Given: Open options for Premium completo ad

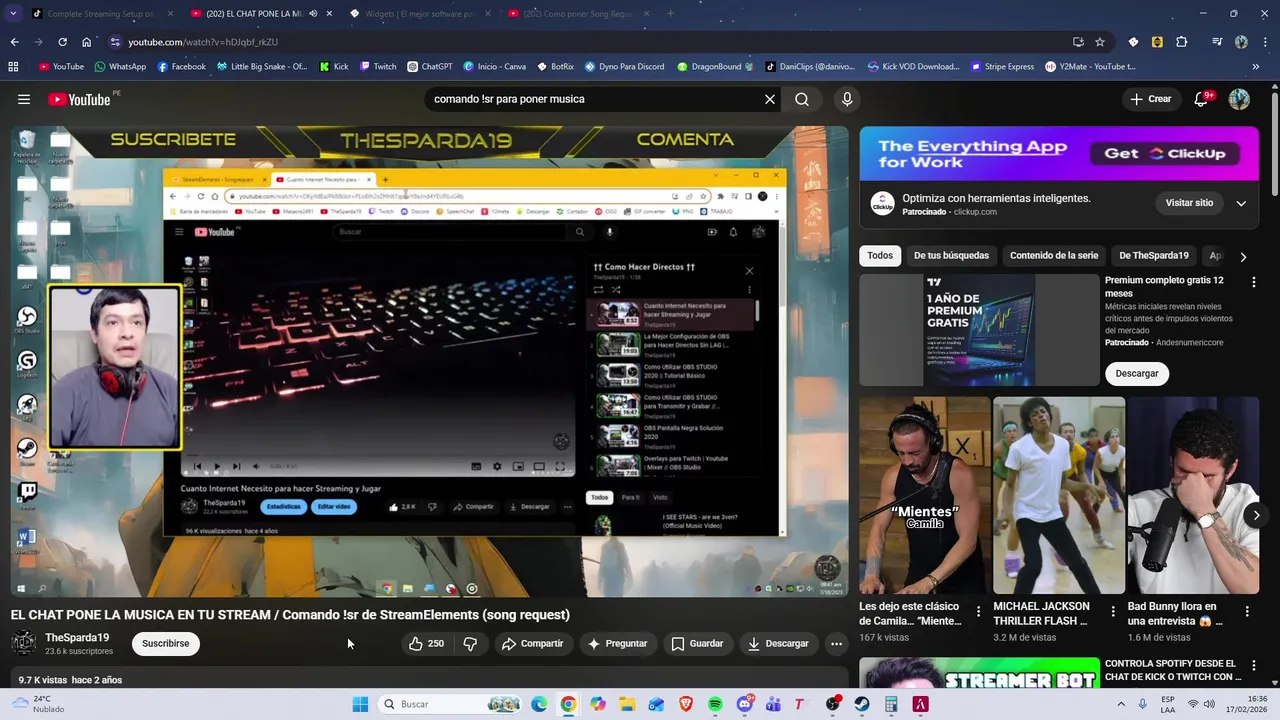Looking at the screenshot, I should (x=1254, y=283).
